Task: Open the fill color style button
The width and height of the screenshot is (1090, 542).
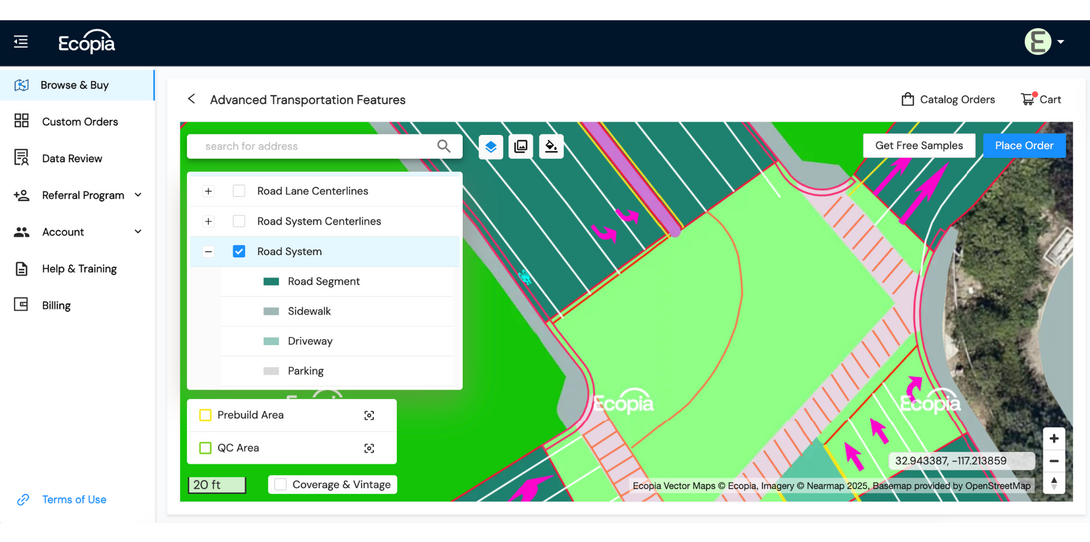Action: click(551, 147)
